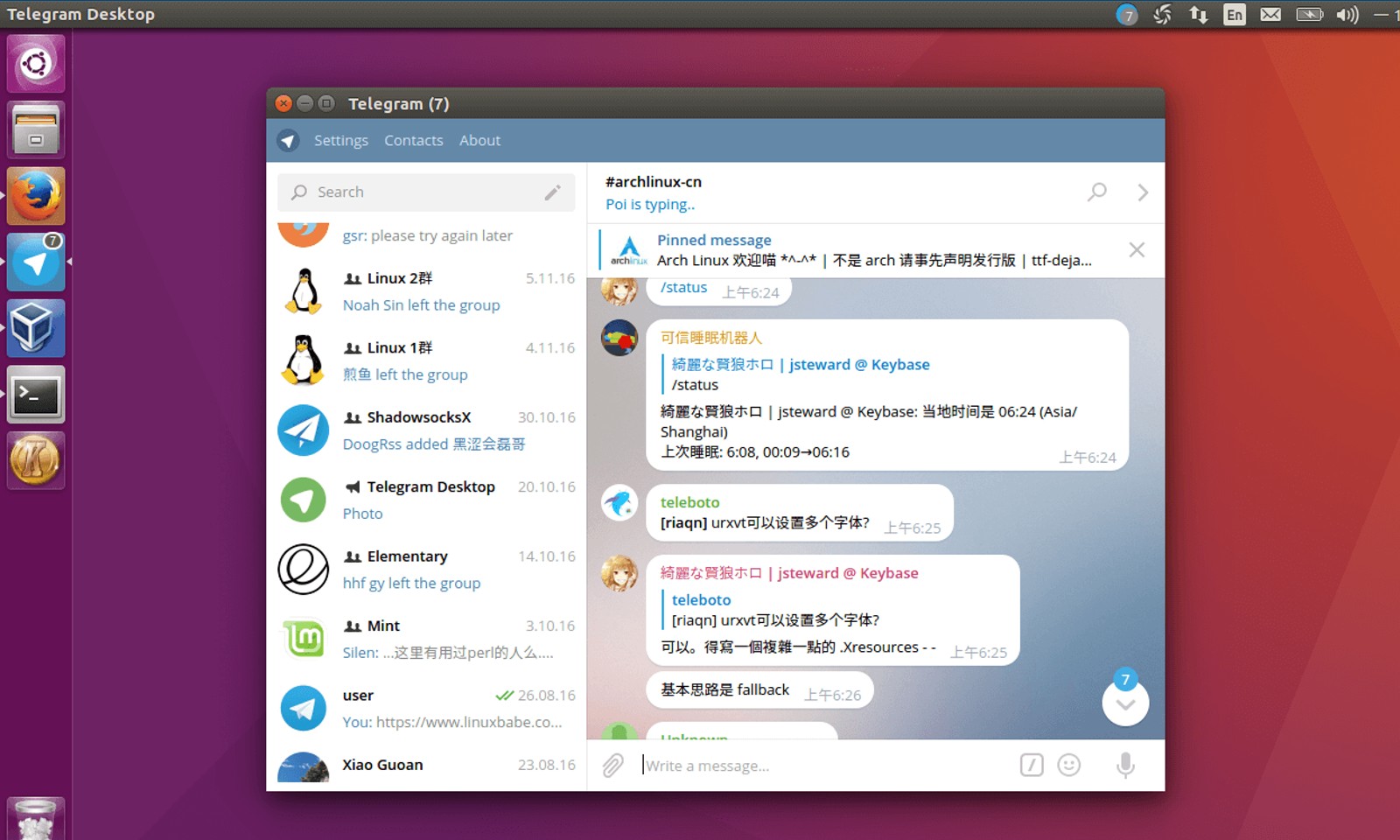Jump to latest messages down arrow

1125,704
